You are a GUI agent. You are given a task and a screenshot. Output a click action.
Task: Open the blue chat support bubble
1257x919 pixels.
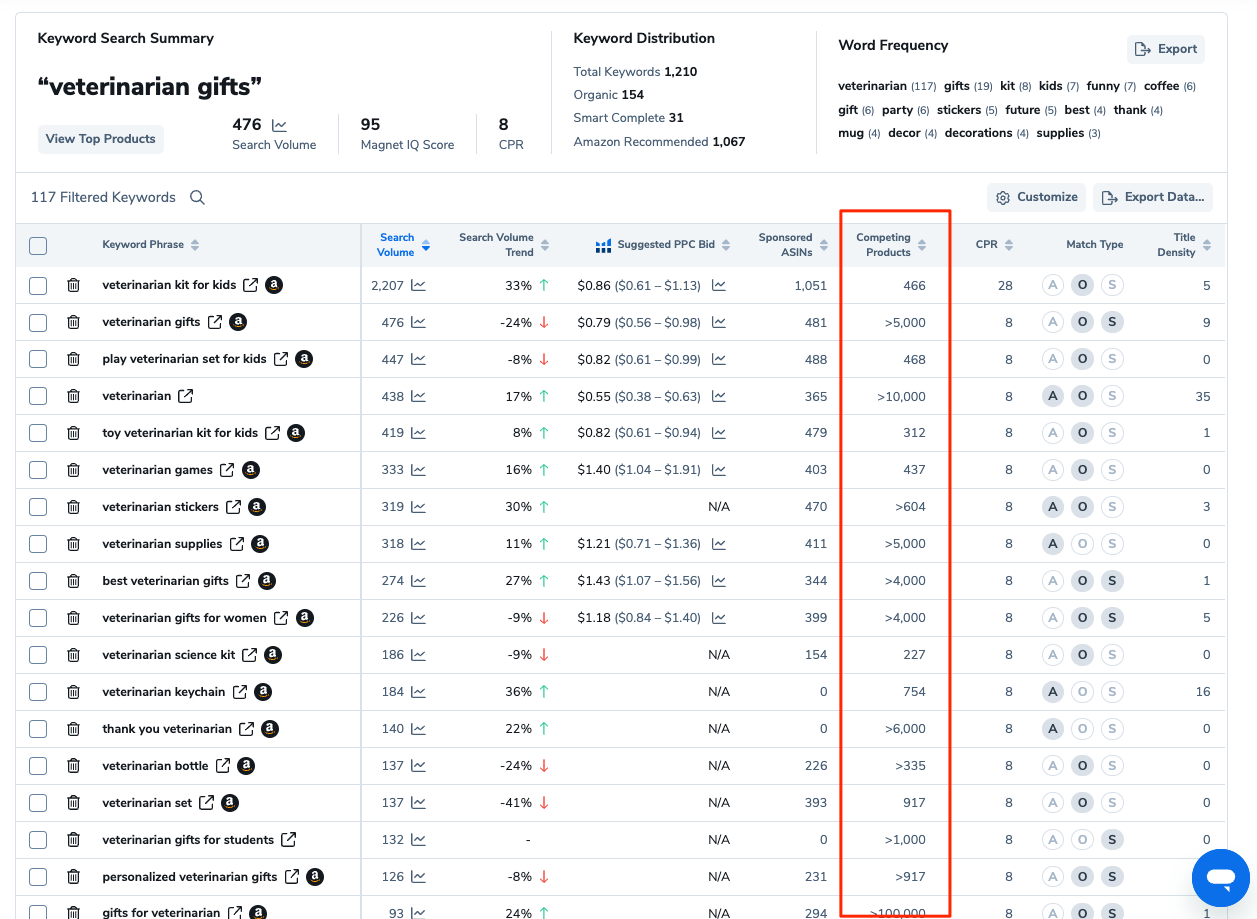[x=1220, y=878]
